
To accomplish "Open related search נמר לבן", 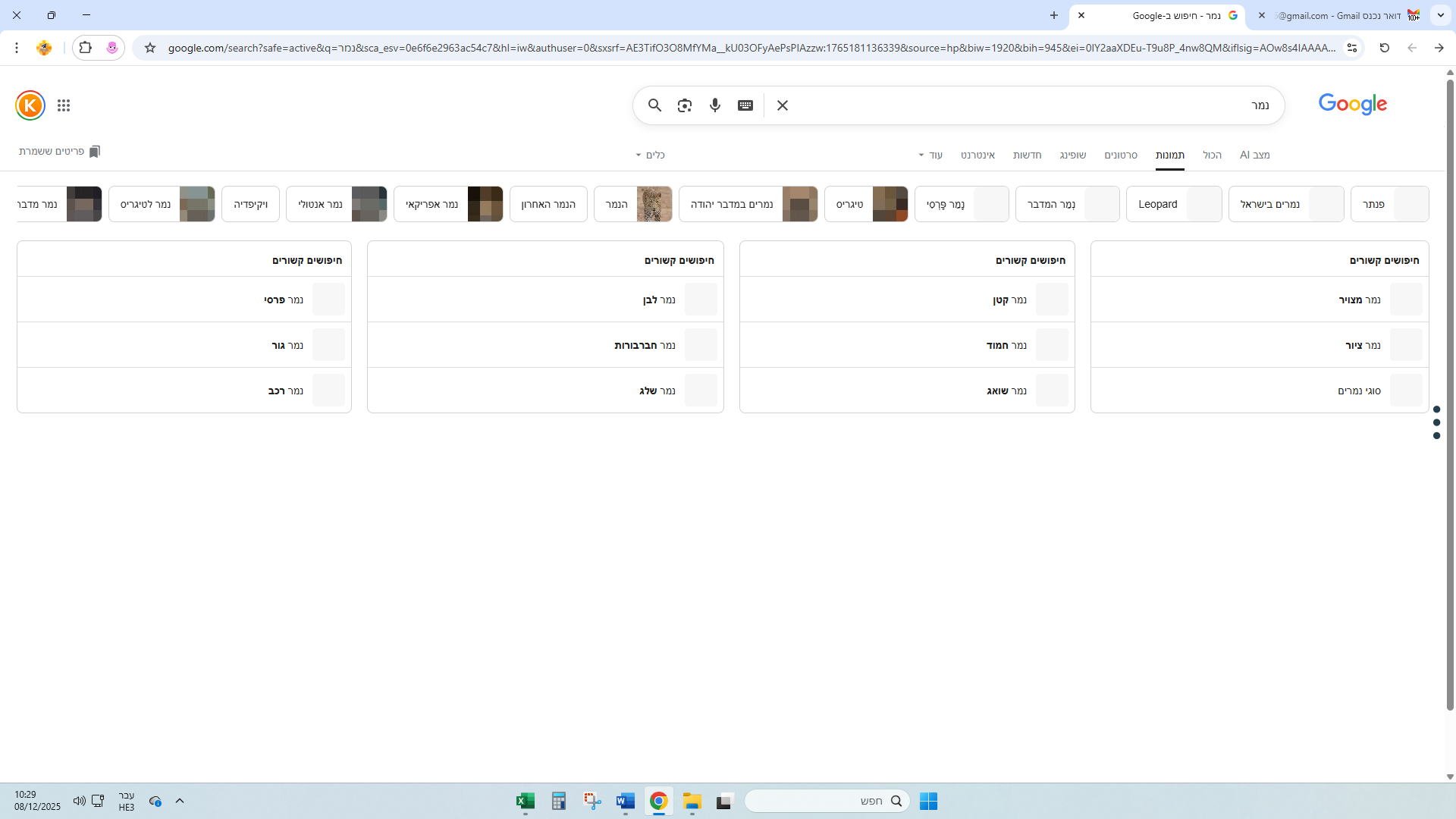I will (x=658, y=300).
